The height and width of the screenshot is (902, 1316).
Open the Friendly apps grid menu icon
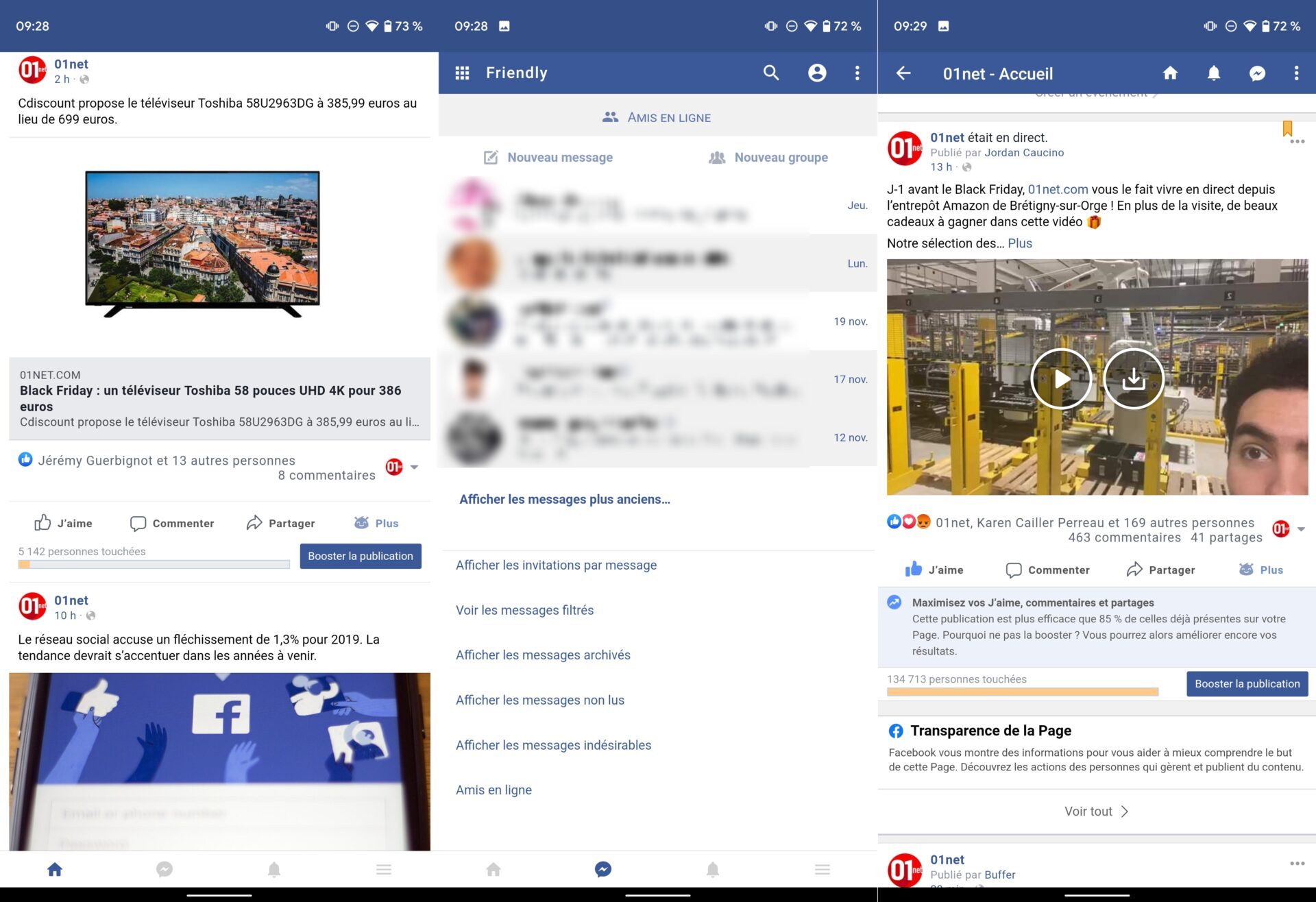coord(462,73)
